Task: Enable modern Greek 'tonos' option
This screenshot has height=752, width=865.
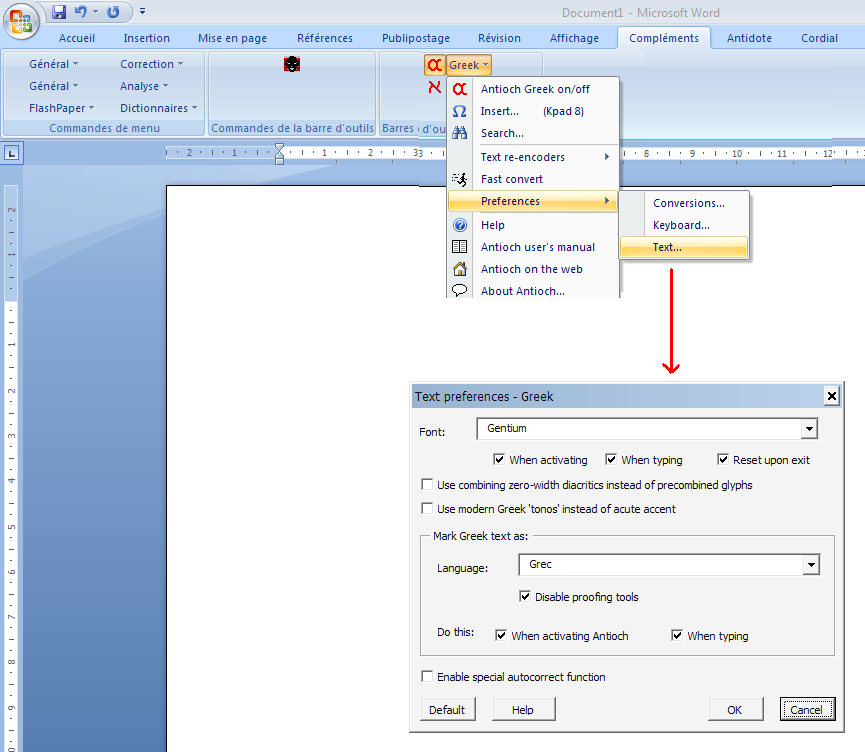Action: tap(426, 508)
